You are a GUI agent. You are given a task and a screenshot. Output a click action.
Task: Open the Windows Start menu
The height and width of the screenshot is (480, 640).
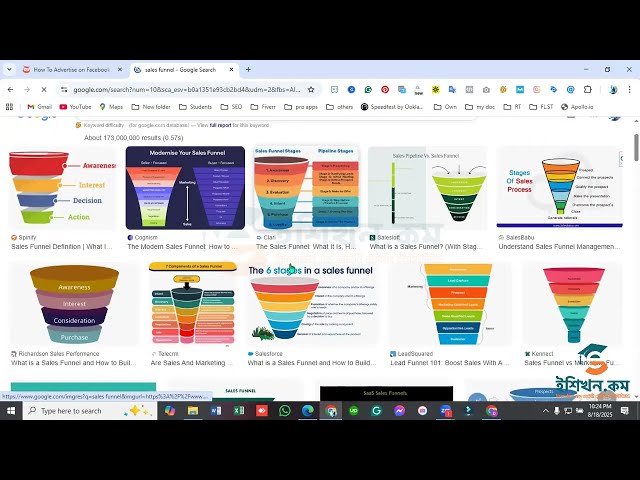click(x=11, y=411)
